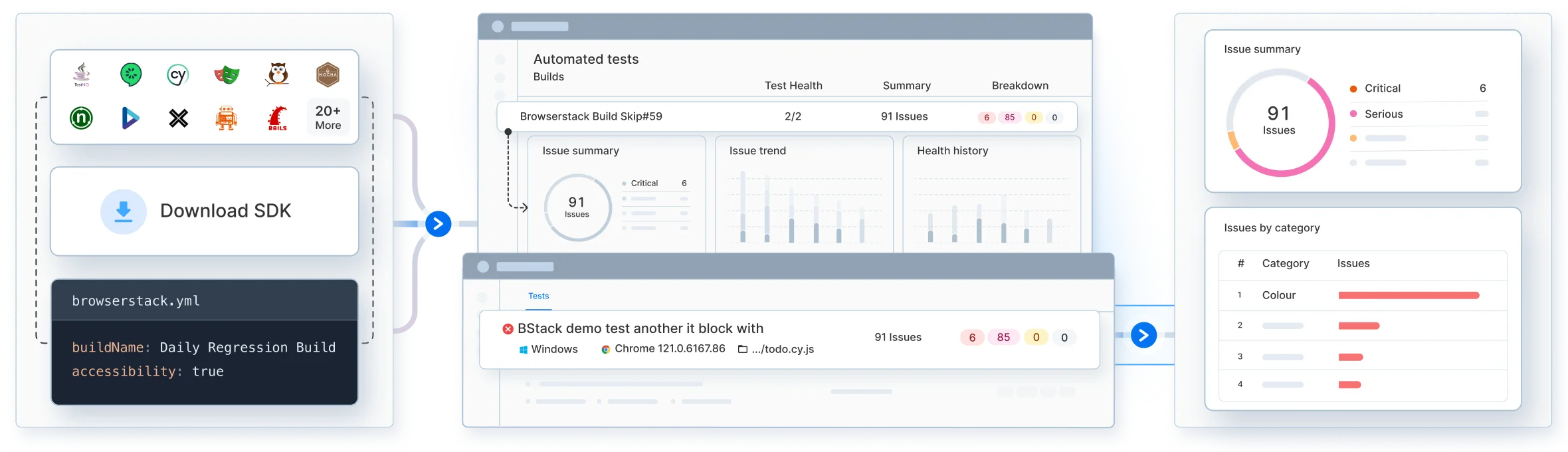The width and height of the screenshot is (1568, 452).
Task: Click the "Issues by category" heading
Action: tap(1272, 228)
